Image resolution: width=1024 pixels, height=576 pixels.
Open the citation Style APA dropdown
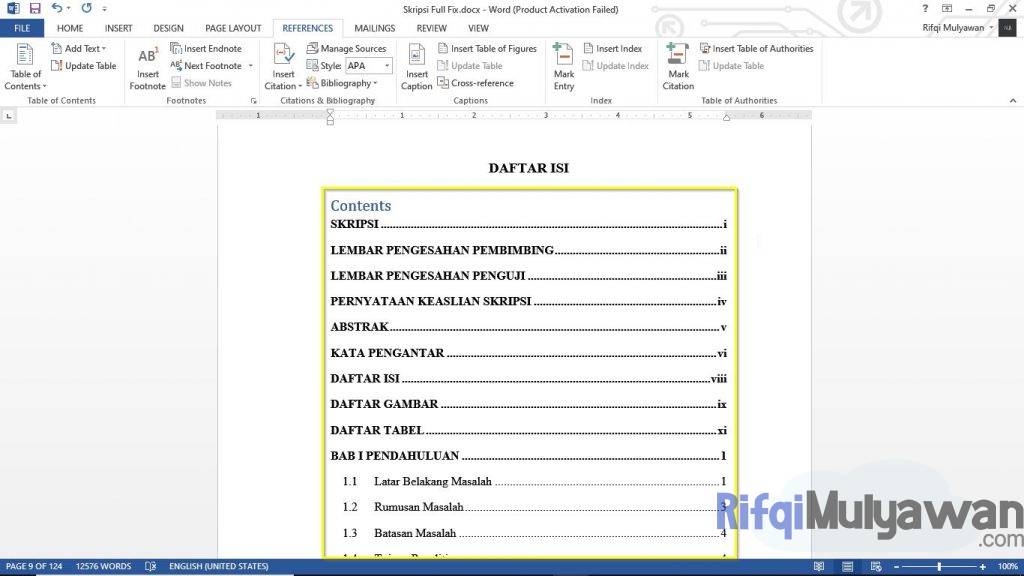[x=387, y=66]
